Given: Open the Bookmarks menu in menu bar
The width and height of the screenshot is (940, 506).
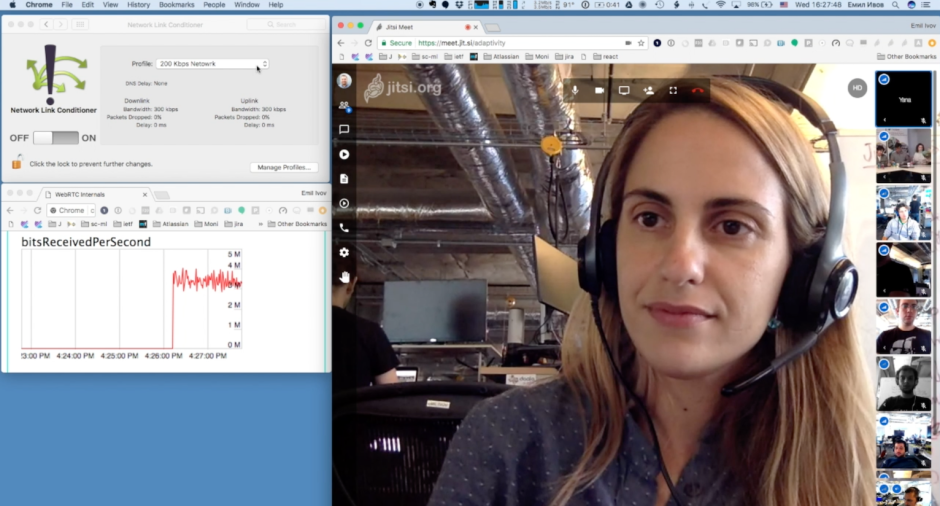Looking at the screenshot, I should (x=176, y=5).
